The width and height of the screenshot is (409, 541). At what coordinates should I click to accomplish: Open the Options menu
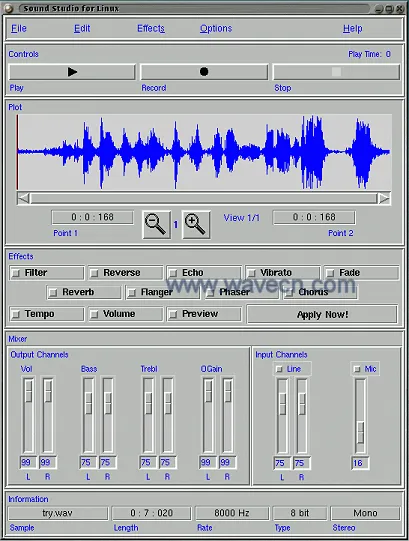click(216, 29)
